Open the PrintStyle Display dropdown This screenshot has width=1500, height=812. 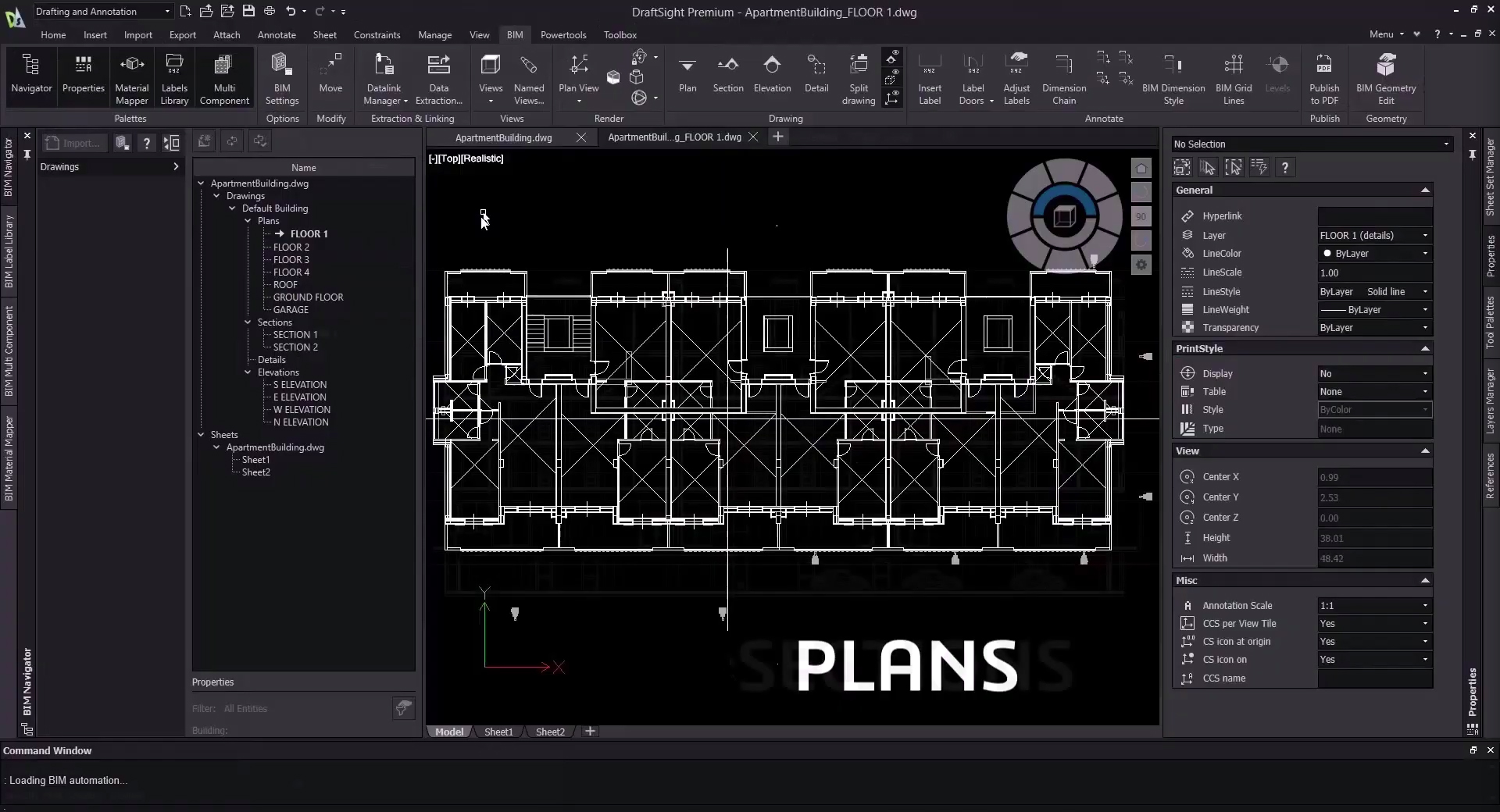tap(1424, 374)
